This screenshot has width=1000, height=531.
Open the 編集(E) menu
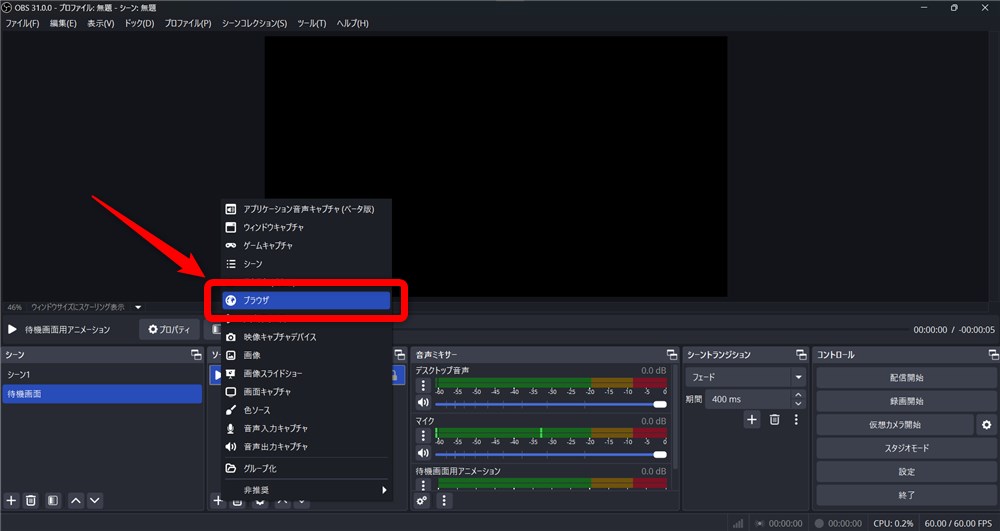63,24
